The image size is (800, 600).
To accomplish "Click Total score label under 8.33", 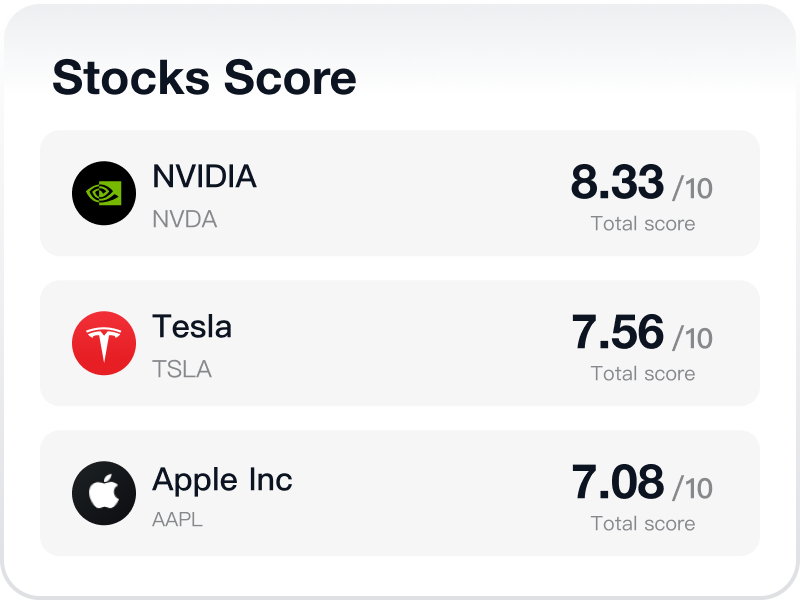I will [x=643, y=223].
